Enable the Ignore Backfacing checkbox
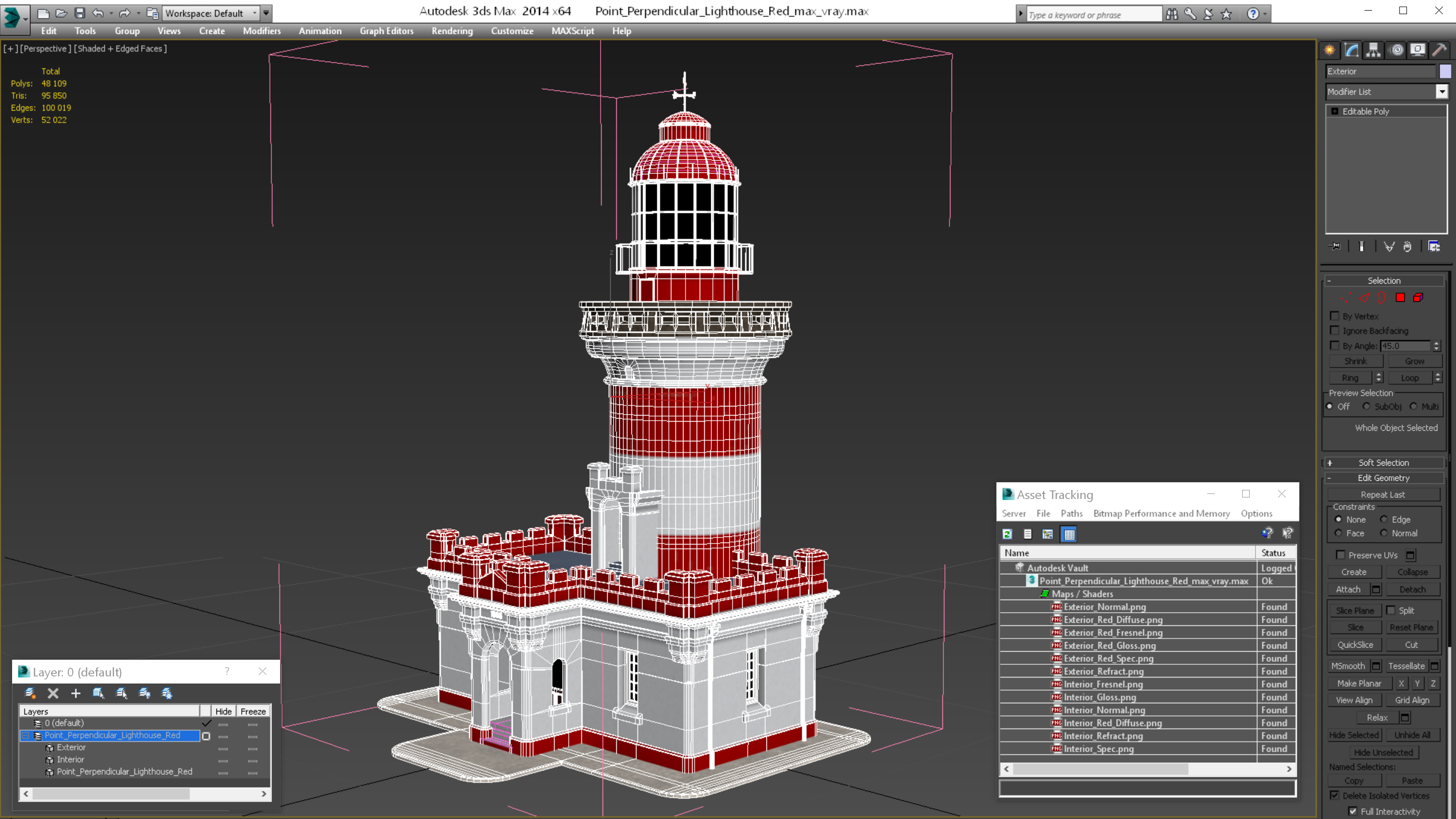 click(1335, 331)
